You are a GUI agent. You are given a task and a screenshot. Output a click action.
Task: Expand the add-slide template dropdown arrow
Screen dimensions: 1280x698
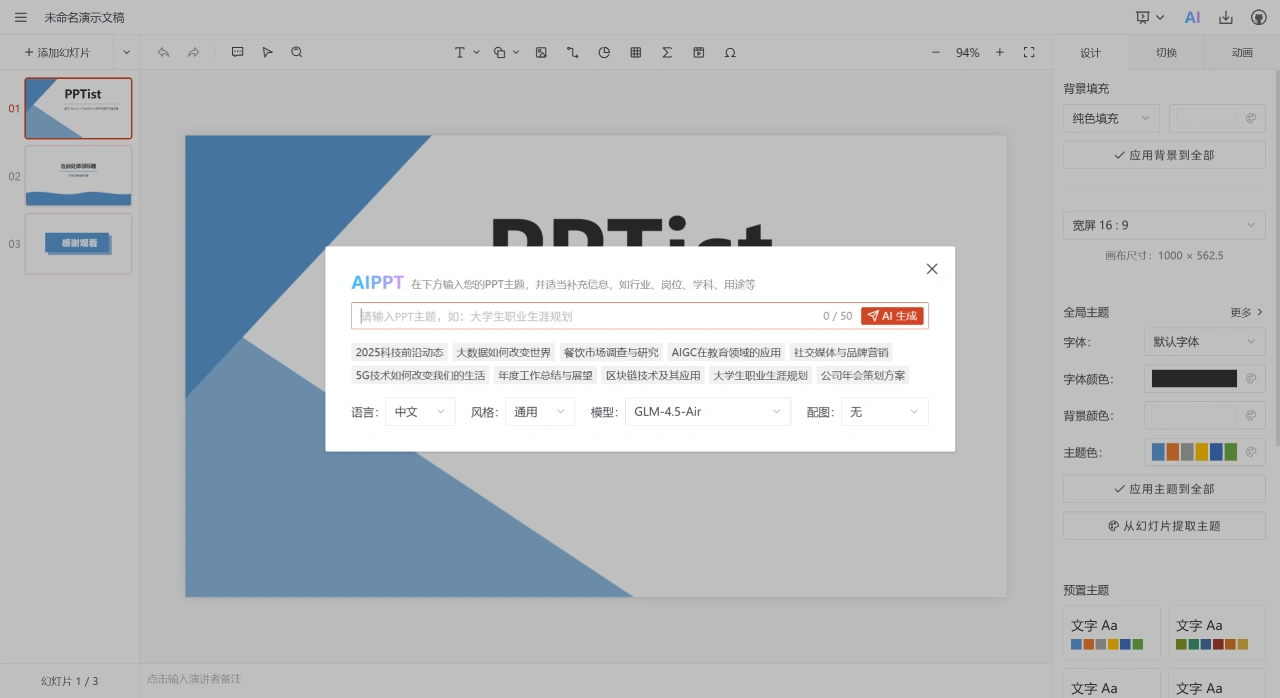[126, 52]
